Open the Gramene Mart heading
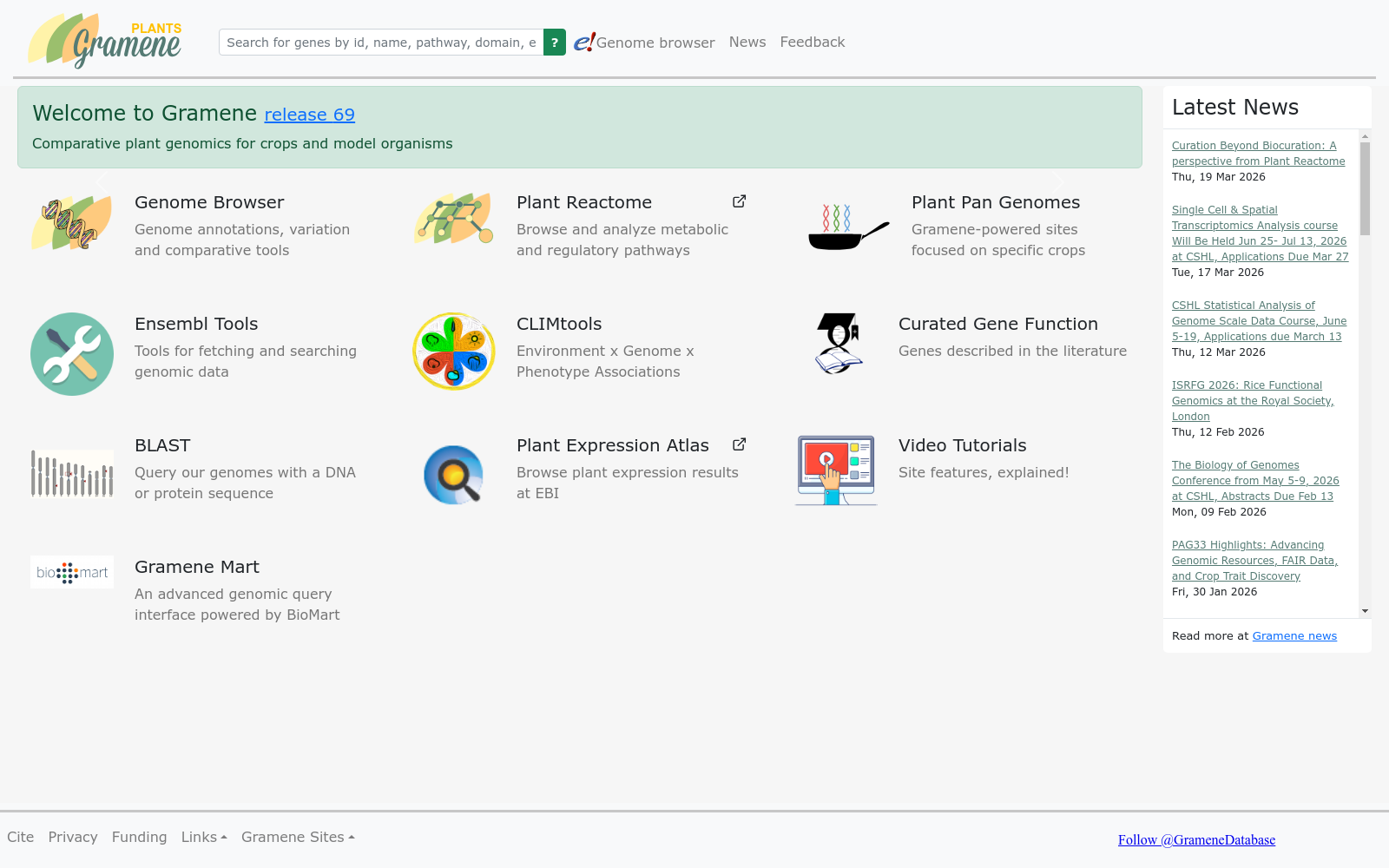The height and width of the screenshot is (868, 1389). (x=197, y=567)
